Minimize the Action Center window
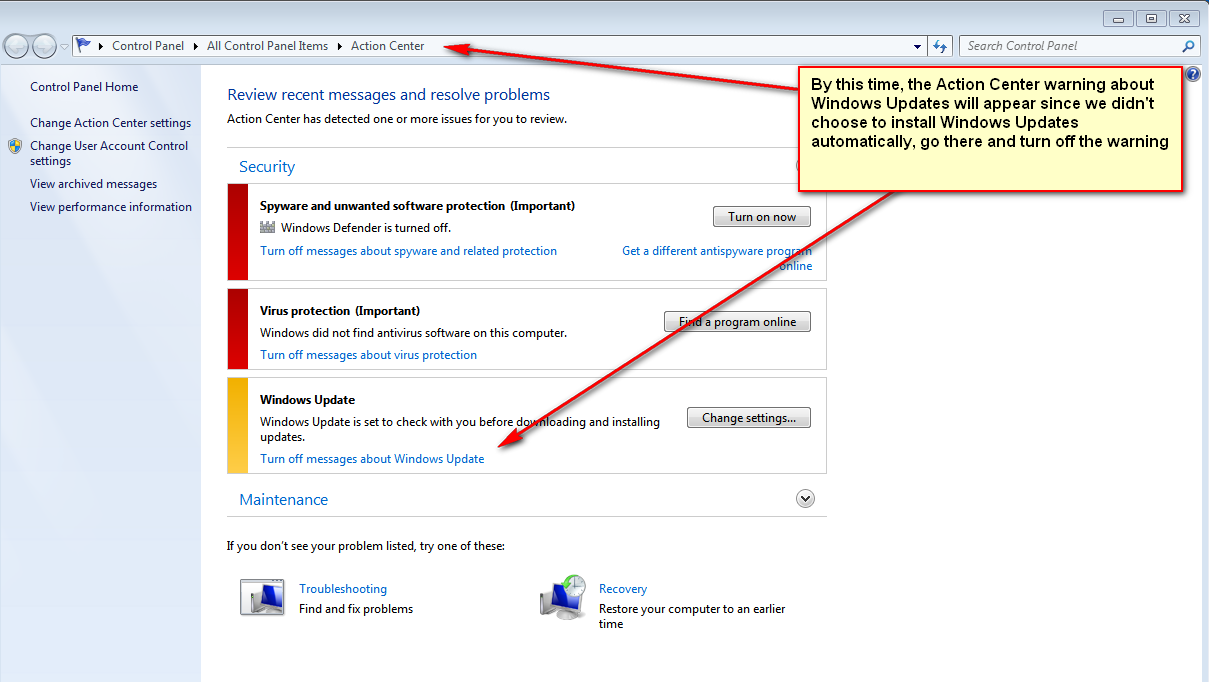Screen dimensions: 1209x682 (1119, 18)
